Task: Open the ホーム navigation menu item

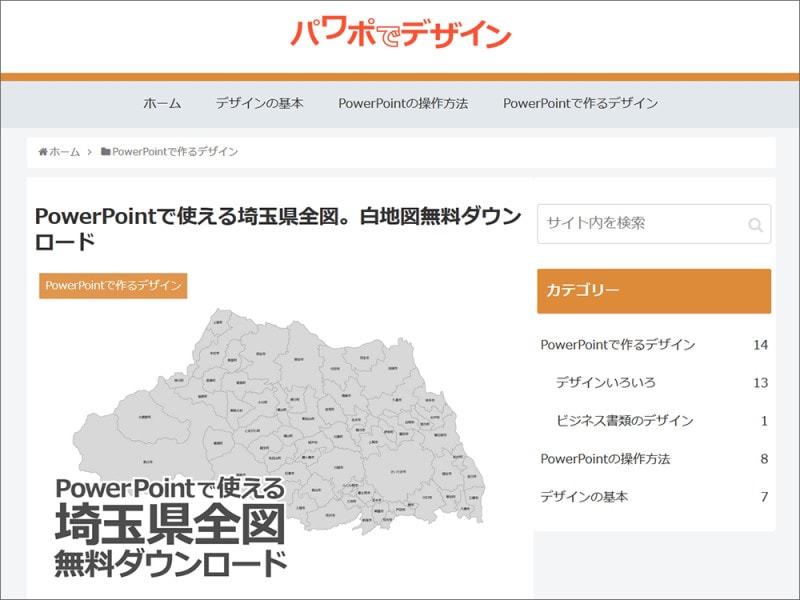Action: [x=160, y=102]
